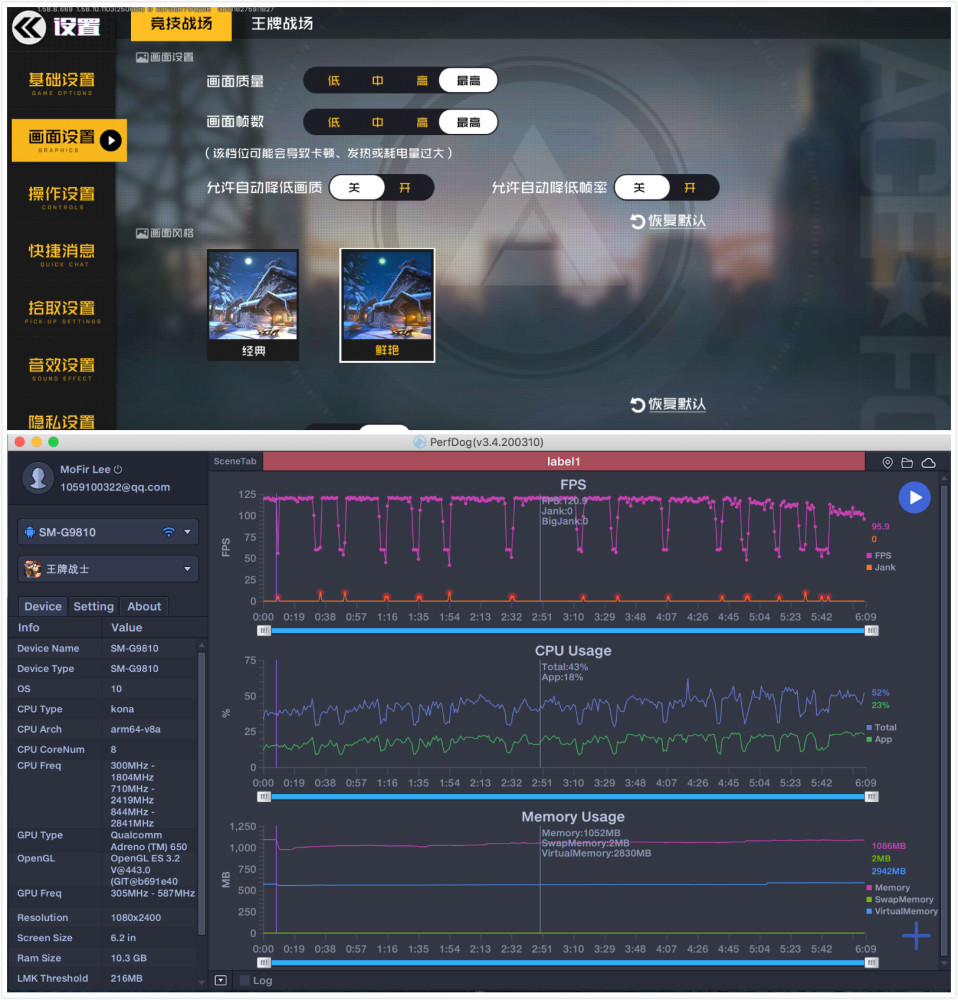The image size is (958, 1000).
Task: Check the Log checkbox
Action: tap(244, 980)
